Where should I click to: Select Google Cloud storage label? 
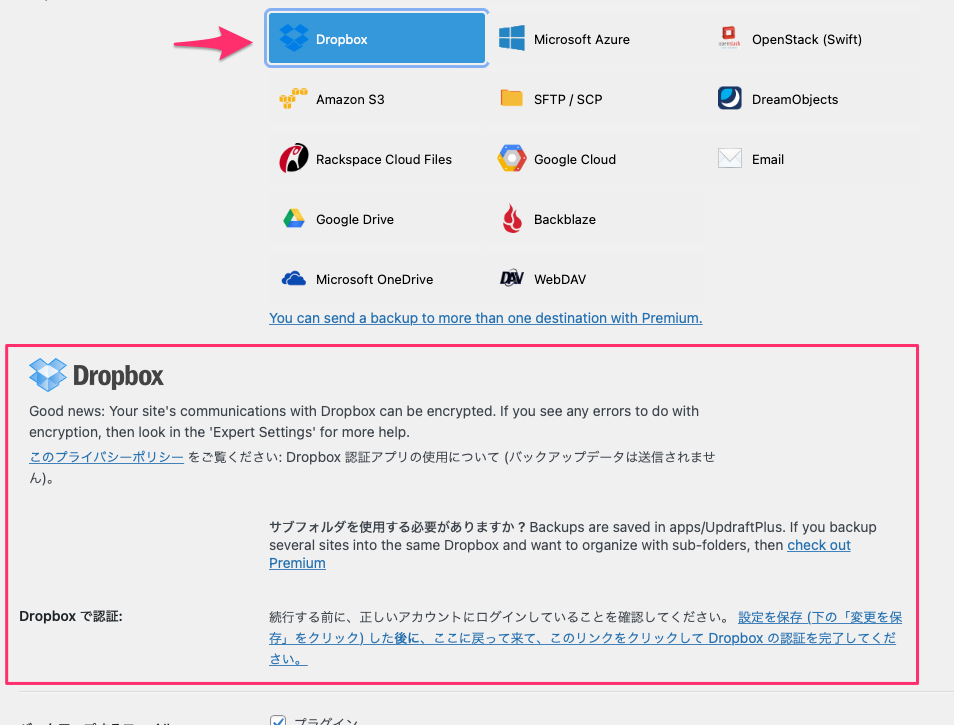pyautogui.click(x=574, y=159)
